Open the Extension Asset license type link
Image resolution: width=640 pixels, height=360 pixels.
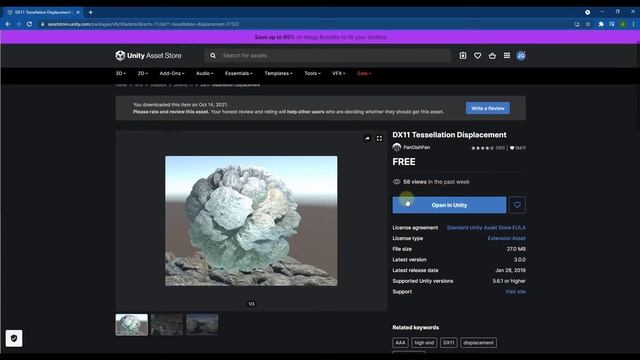point(507,238)
